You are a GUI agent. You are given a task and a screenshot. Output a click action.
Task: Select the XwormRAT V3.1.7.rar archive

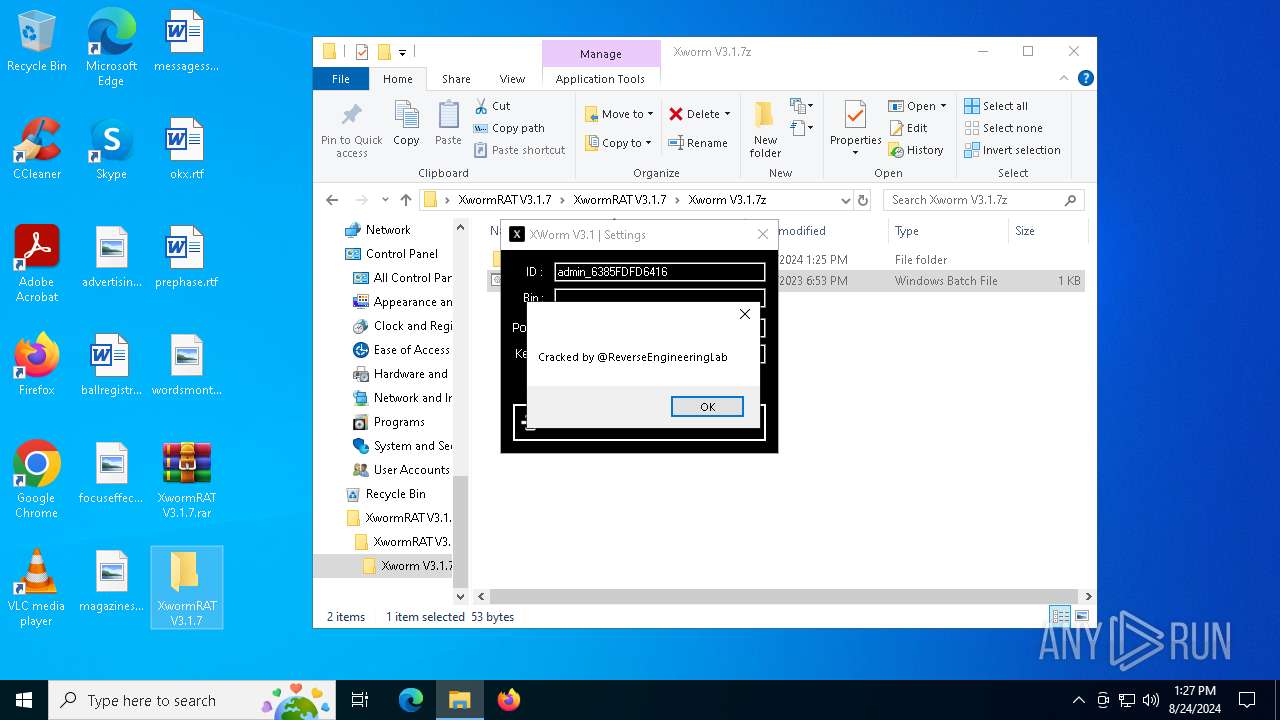187,479
